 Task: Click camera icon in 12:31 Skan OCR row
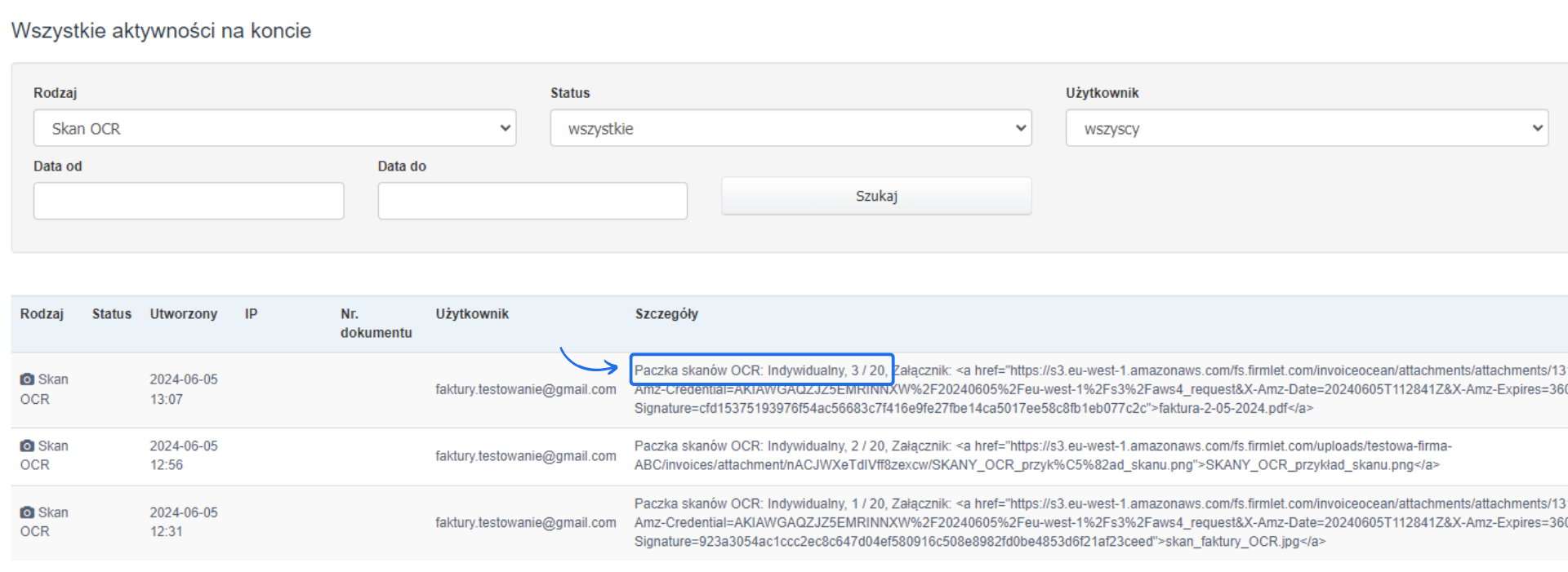(x=27, y=512)
